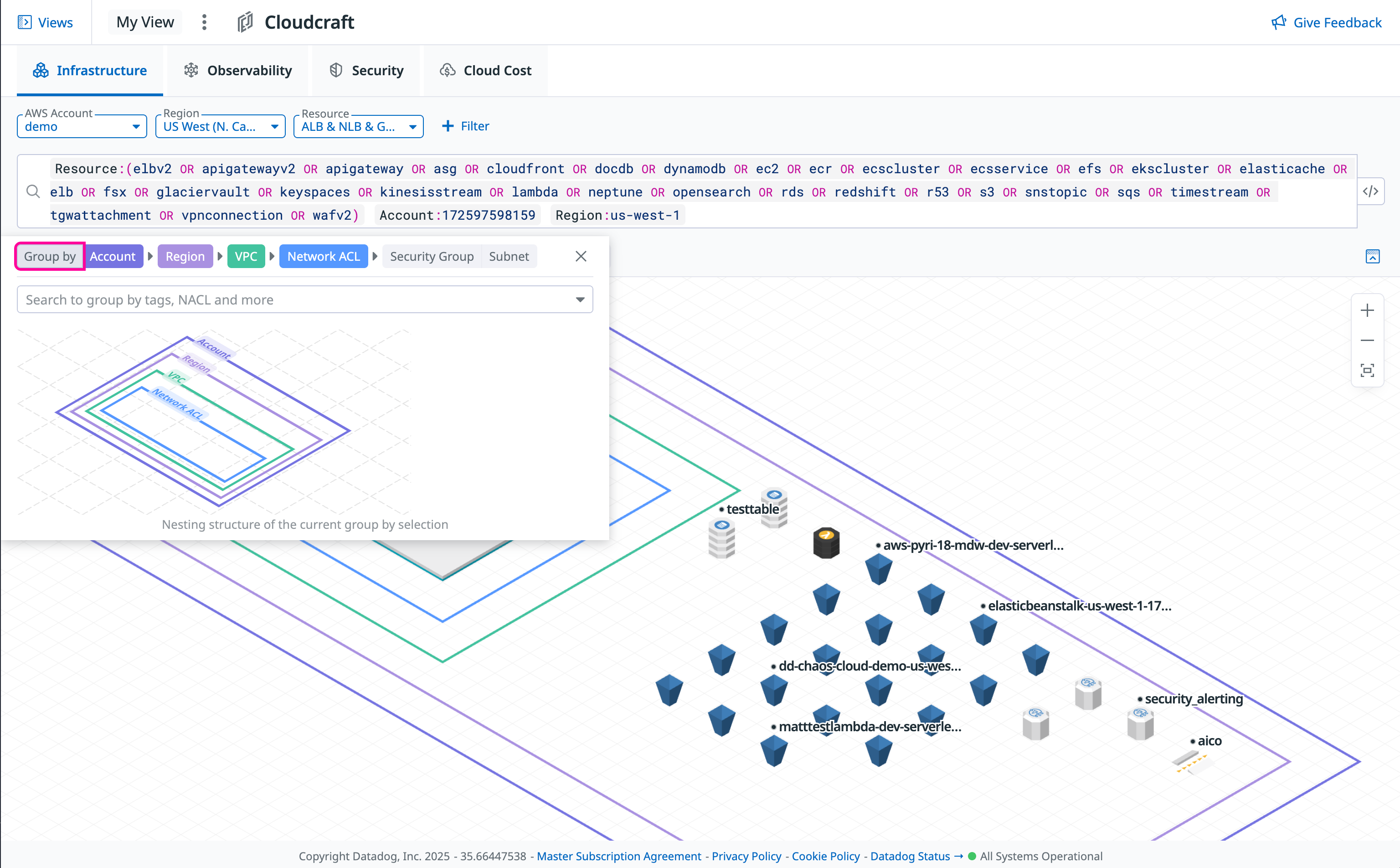Click the aico label text
The width and height of the screenshot is (1400, 868).
(1210, 740)
